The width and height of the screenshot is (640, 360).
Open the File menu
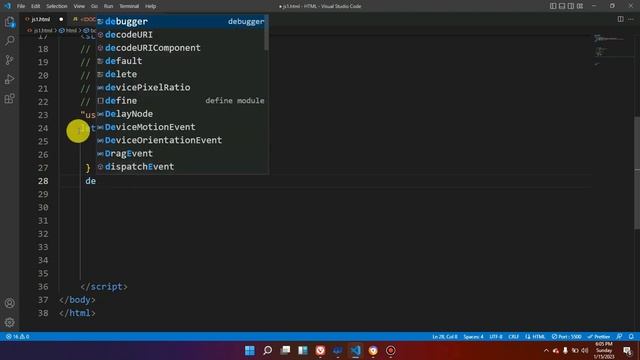click(x=21, y=6)
